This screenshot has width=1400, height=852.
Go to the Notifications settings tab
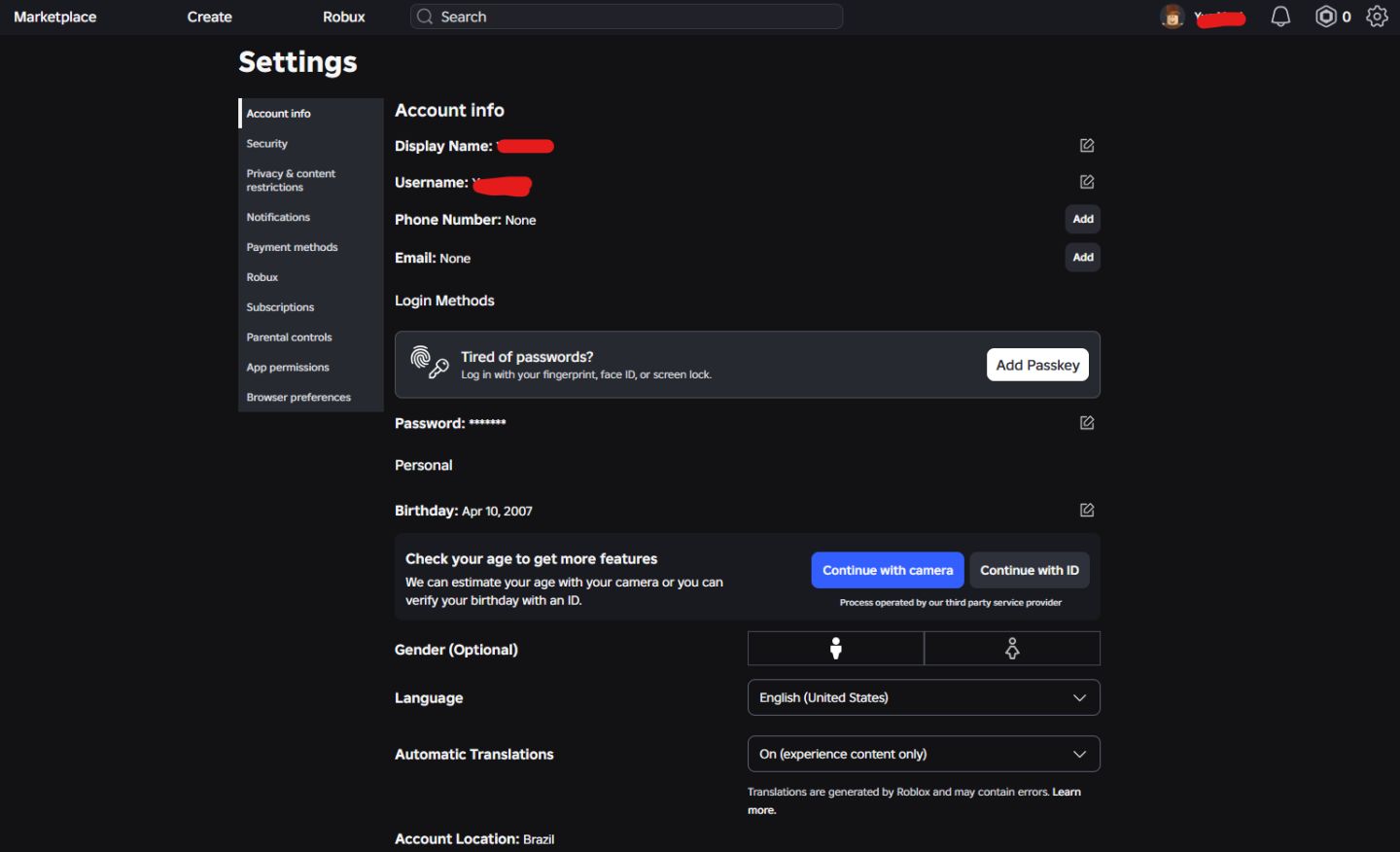pos(311,218)
